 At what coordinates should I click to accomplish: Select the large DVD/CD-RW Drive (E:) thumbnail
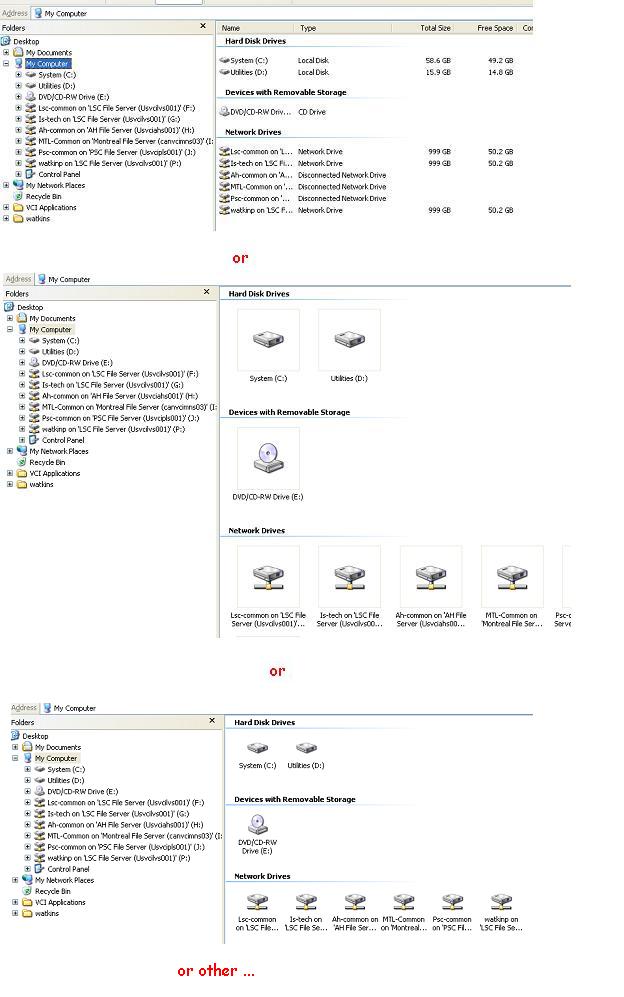click(268, 458)
